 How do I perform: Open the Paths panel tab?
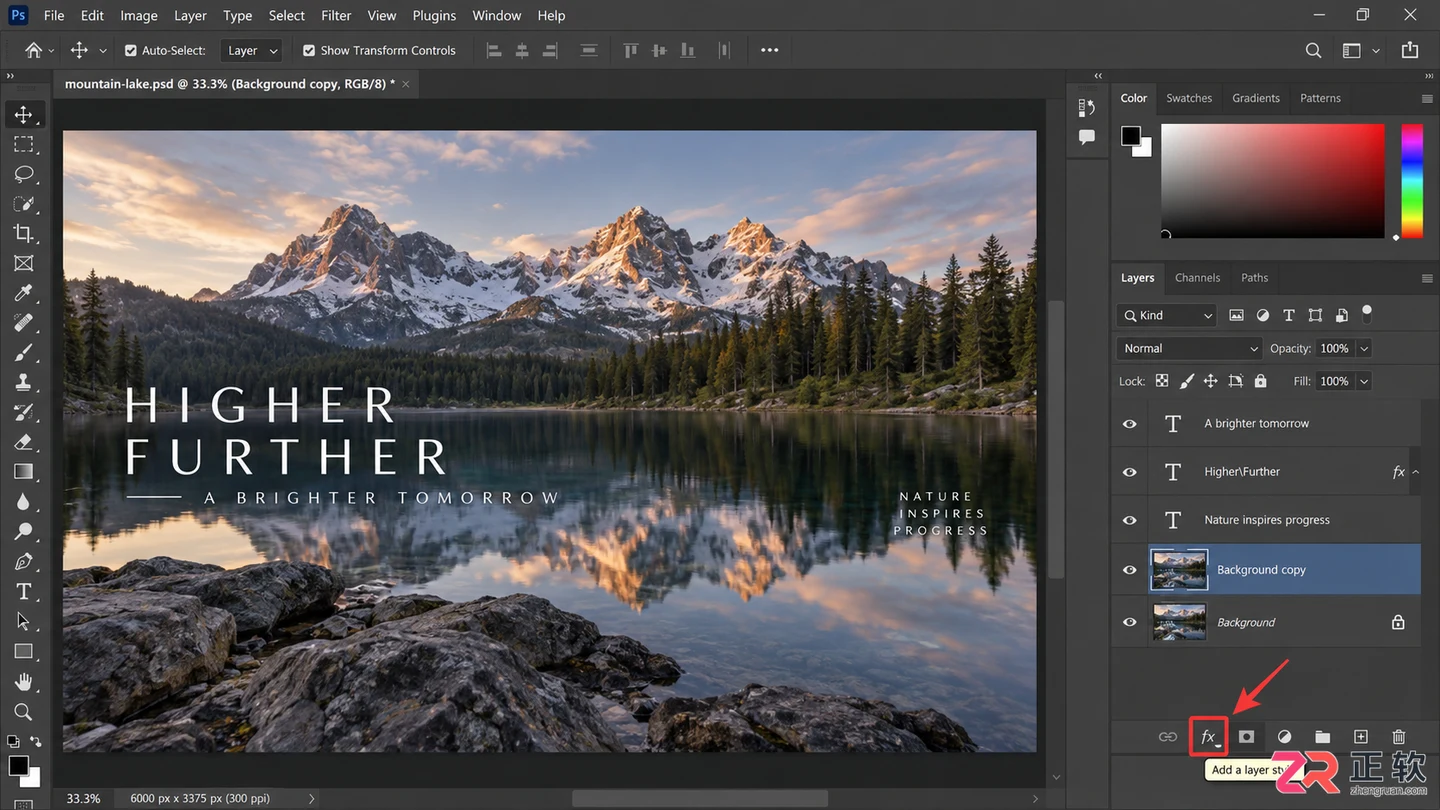pyautogui.click(x=1254, y=278)
